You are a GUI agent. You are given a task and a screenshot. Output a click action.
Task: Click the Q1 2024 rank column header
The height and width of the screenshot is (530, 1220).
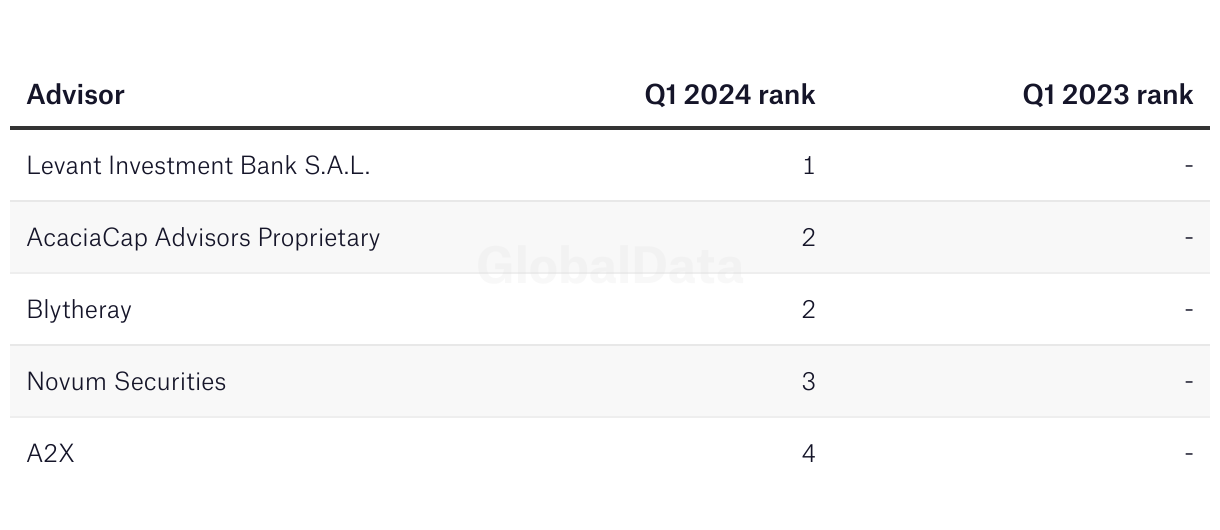(730, 95)
